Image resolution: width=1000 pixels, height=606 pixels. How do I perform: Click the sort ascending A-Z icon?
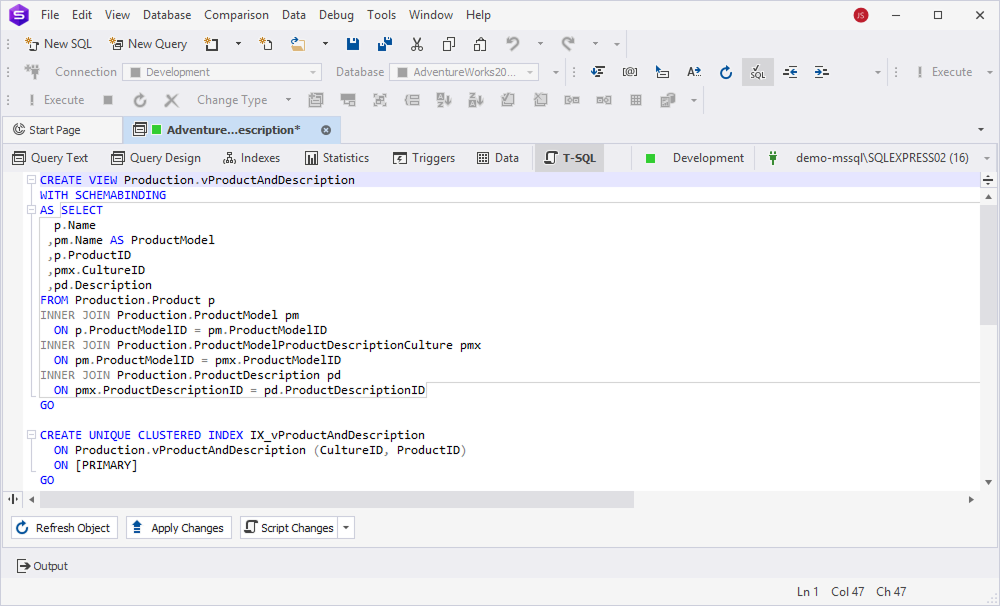(x=444, y=100)
